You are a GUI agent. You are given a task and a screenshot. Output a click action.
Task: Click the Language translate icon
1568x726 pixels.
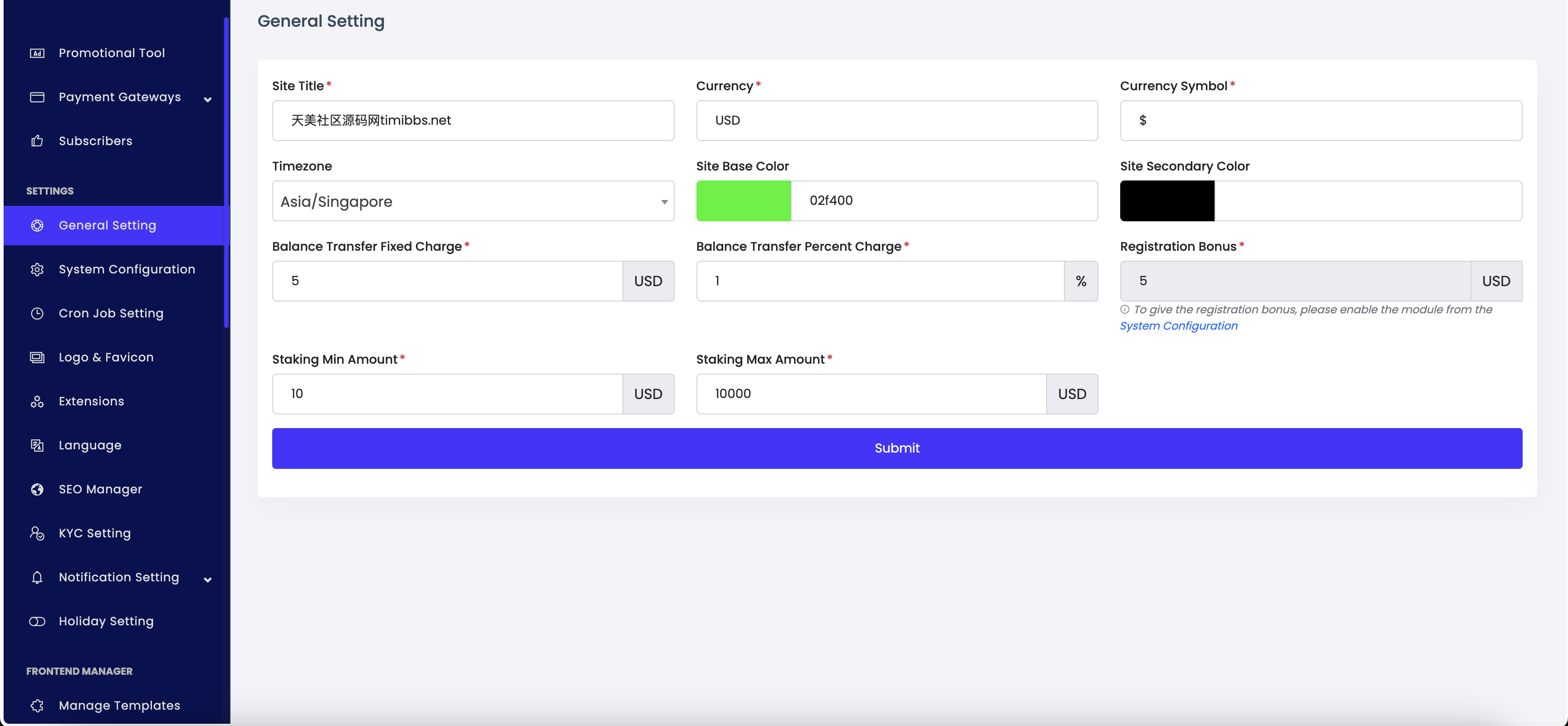click(x=37, y=445)
